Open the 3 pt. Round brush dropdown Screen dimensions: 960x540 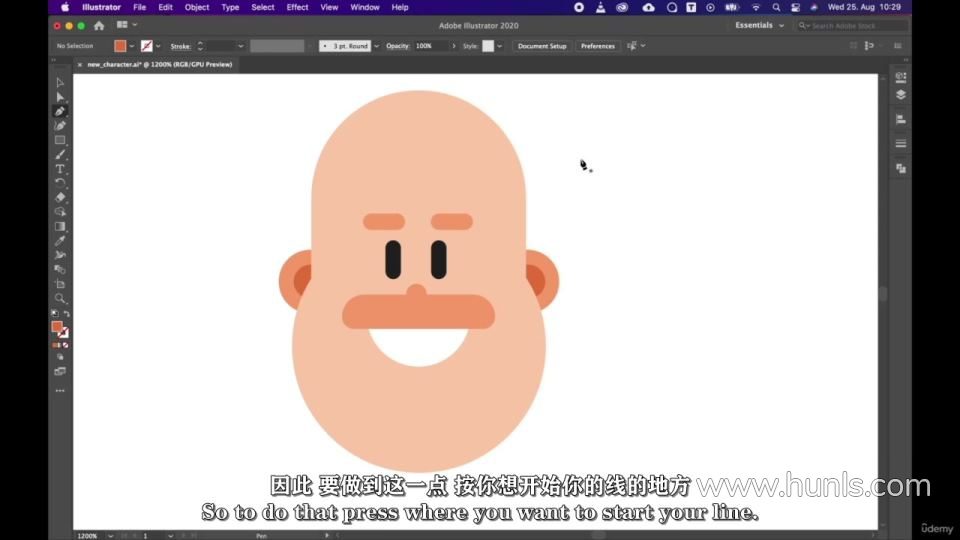(x=377, y=46)
